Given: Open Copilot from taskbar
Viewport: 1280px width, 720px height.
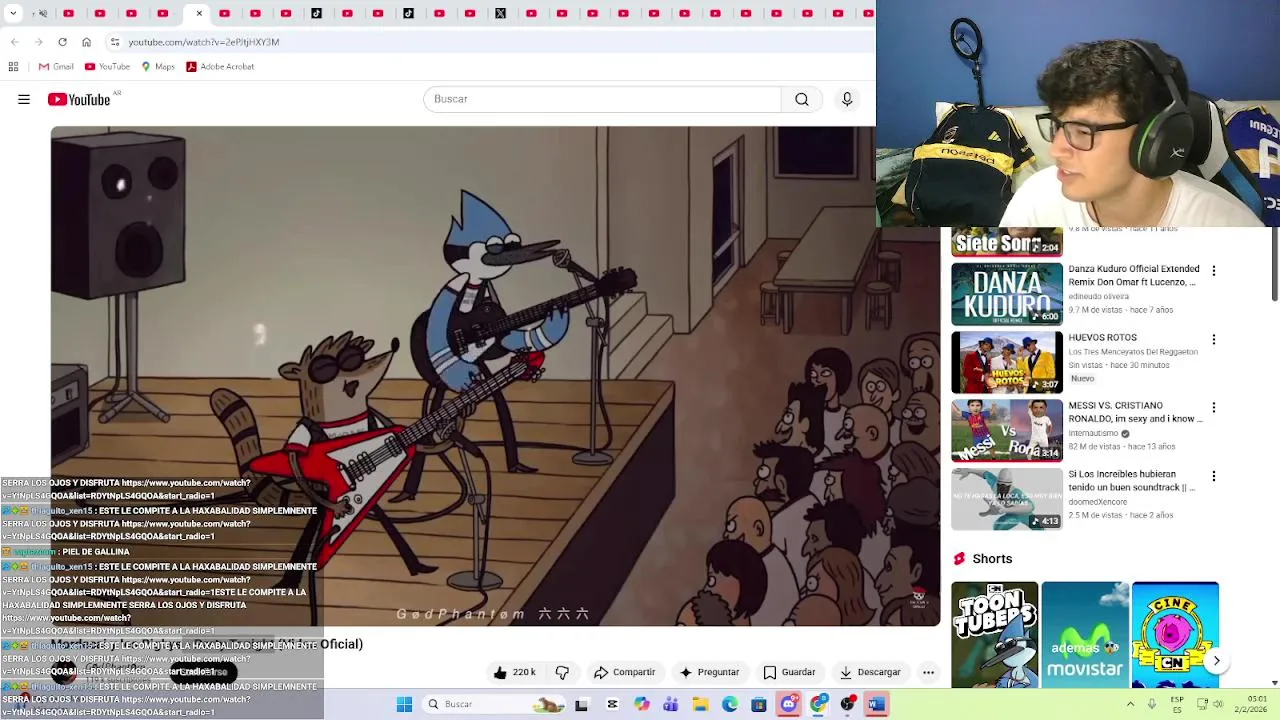Looking at the screenshot, I should (641, 704).
